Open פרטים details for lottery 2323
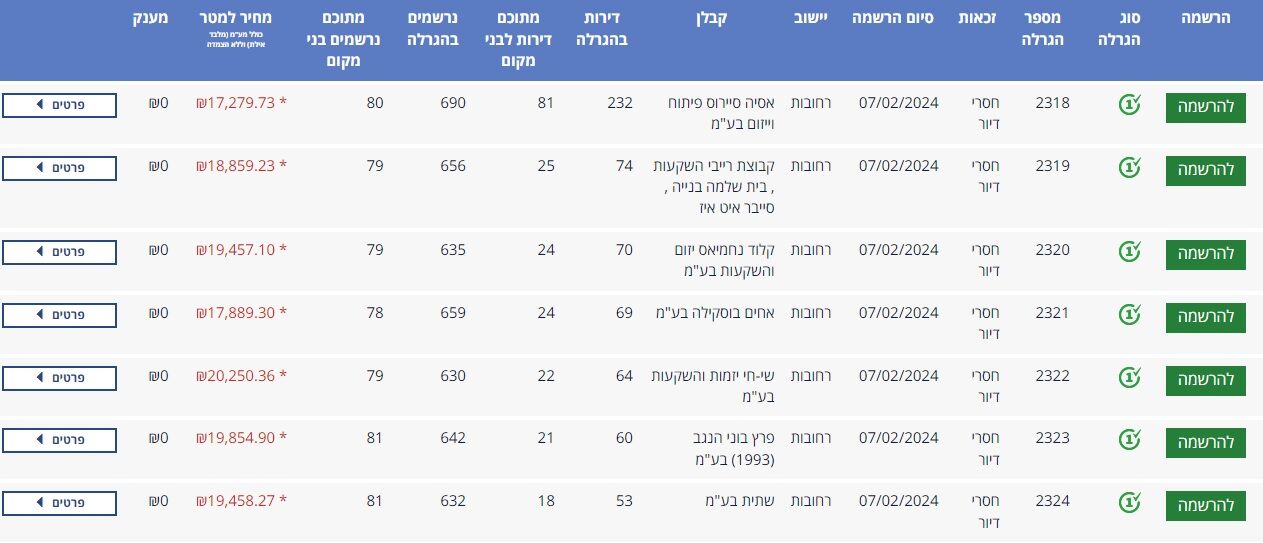This screenshot has height=543, width=1263. [59, 439]
